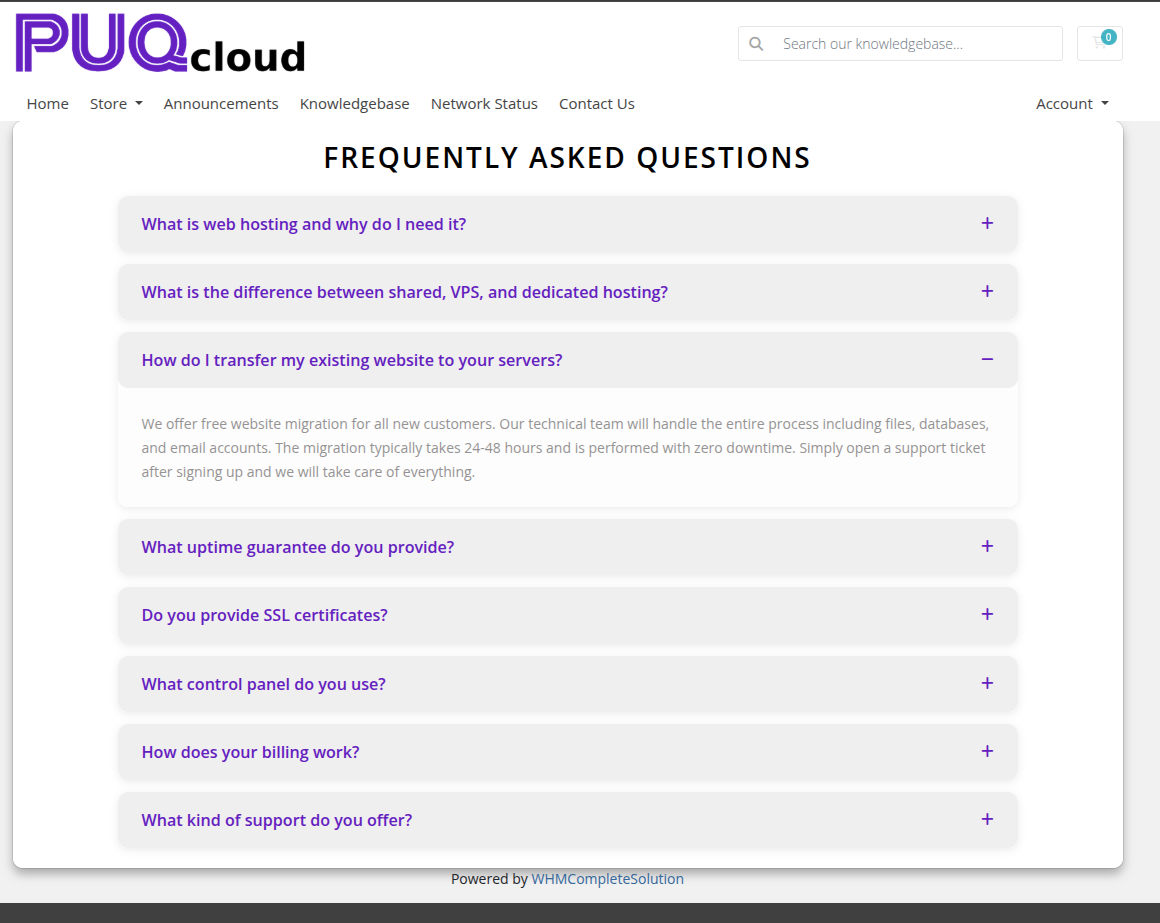Navigate to Knowledgebase
The image size is (1160, 923).
click(x=355, y=104)
